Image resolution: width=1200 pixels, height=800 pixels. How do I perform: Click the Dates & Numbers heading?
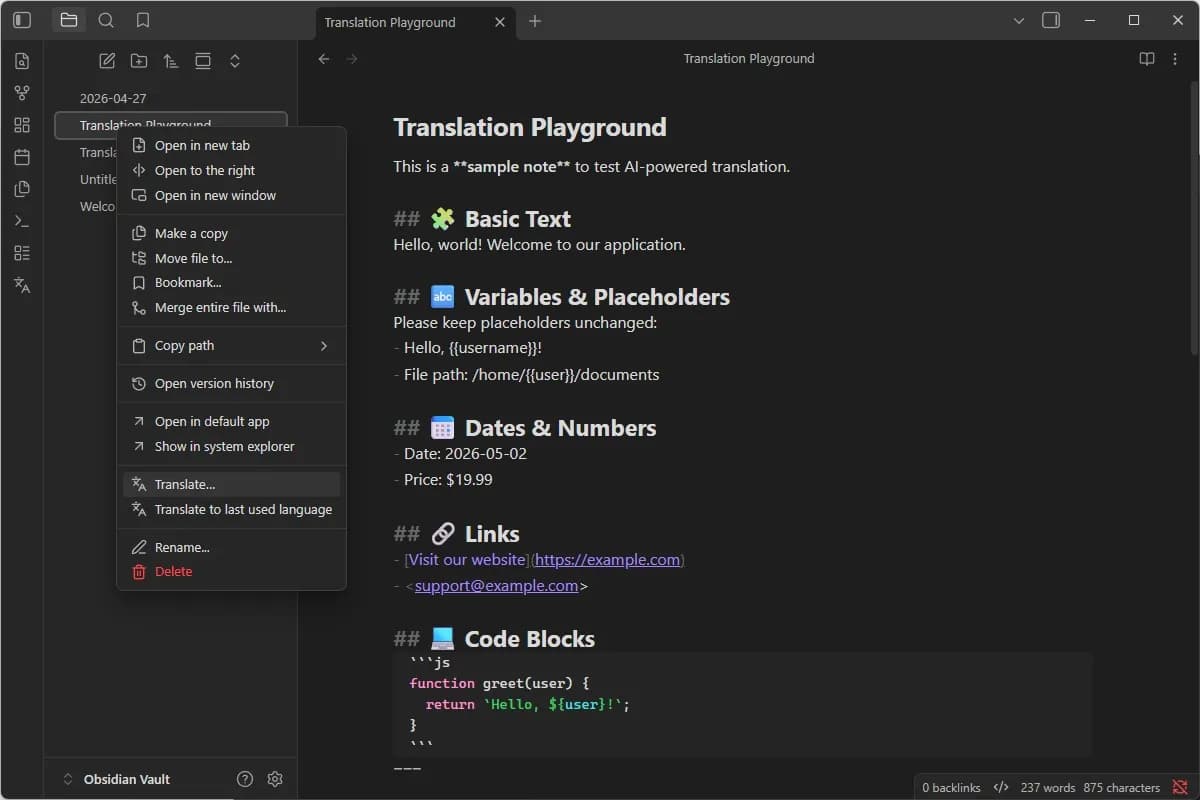pos(560,428)
